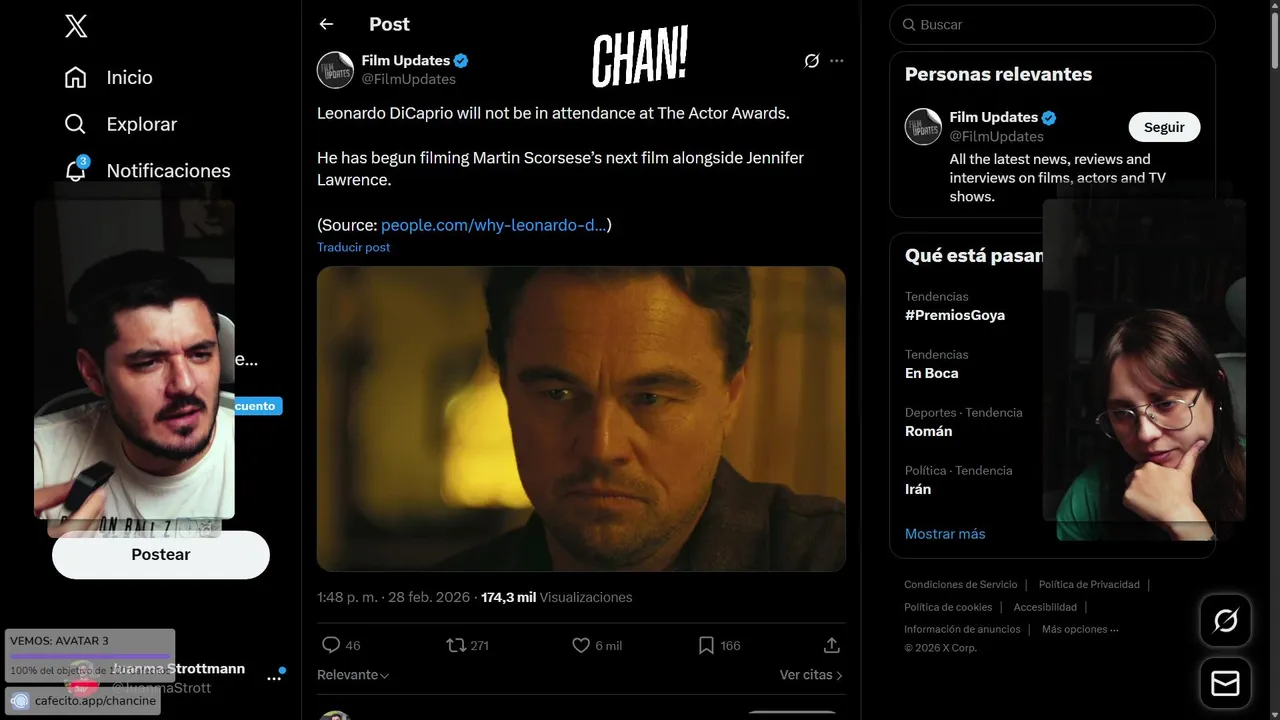Go back using the arrow icon

[326, 24]
